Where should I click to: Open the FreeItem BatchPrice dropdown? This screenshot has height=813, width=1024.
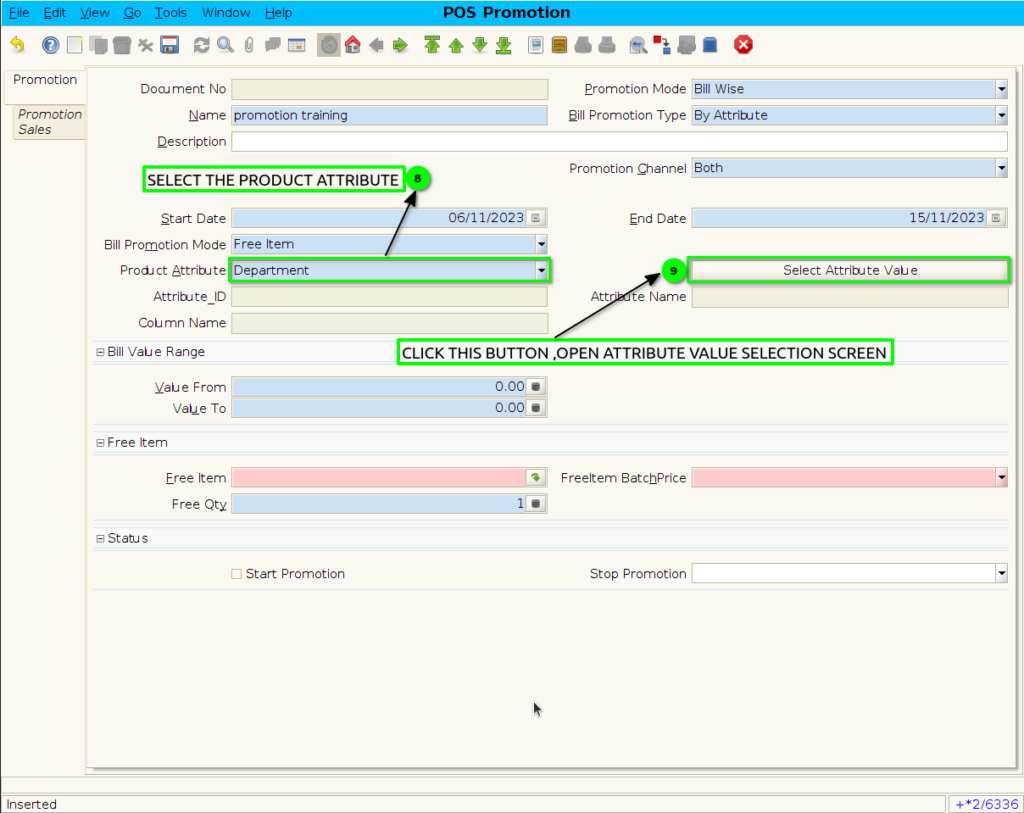[1001, 478]
